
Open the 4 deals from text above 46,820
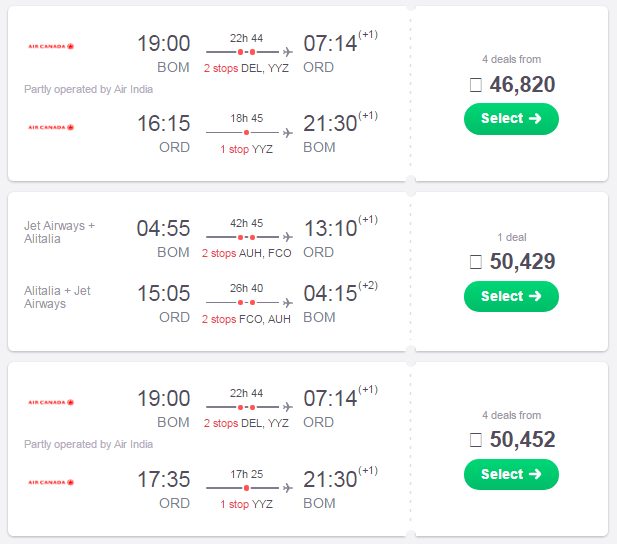coord(512,59)
